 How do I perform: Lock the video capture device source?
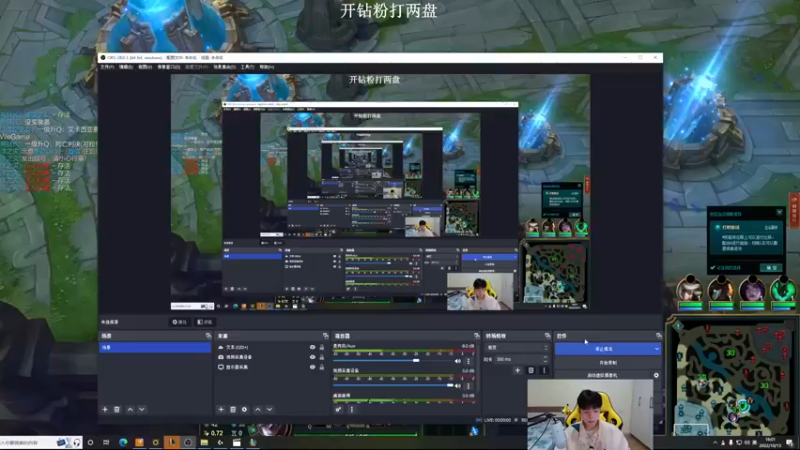pyautogui.click(x=321, y=357)
